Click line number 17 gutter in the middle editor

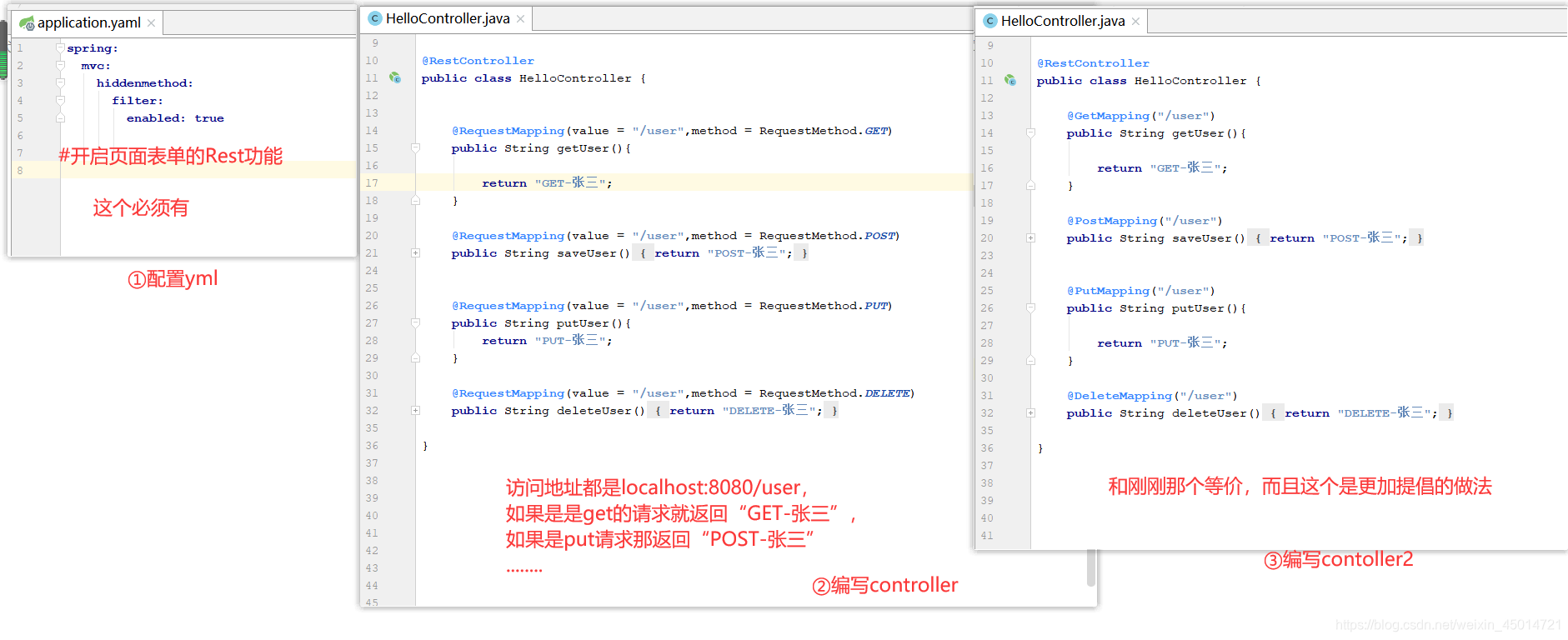(372, 183)
